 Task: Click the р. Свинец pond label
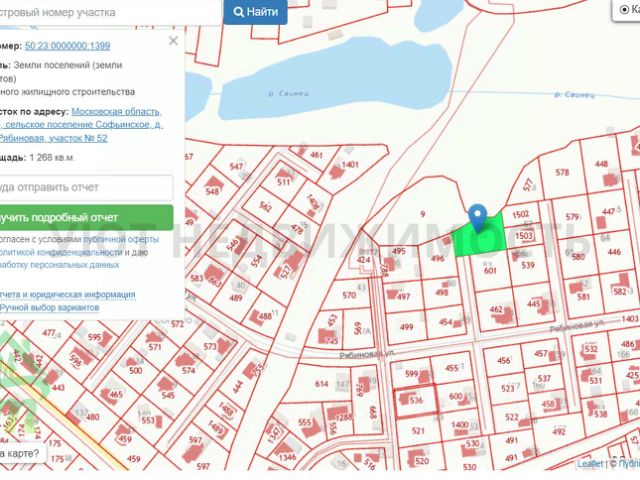click(289, 93)
